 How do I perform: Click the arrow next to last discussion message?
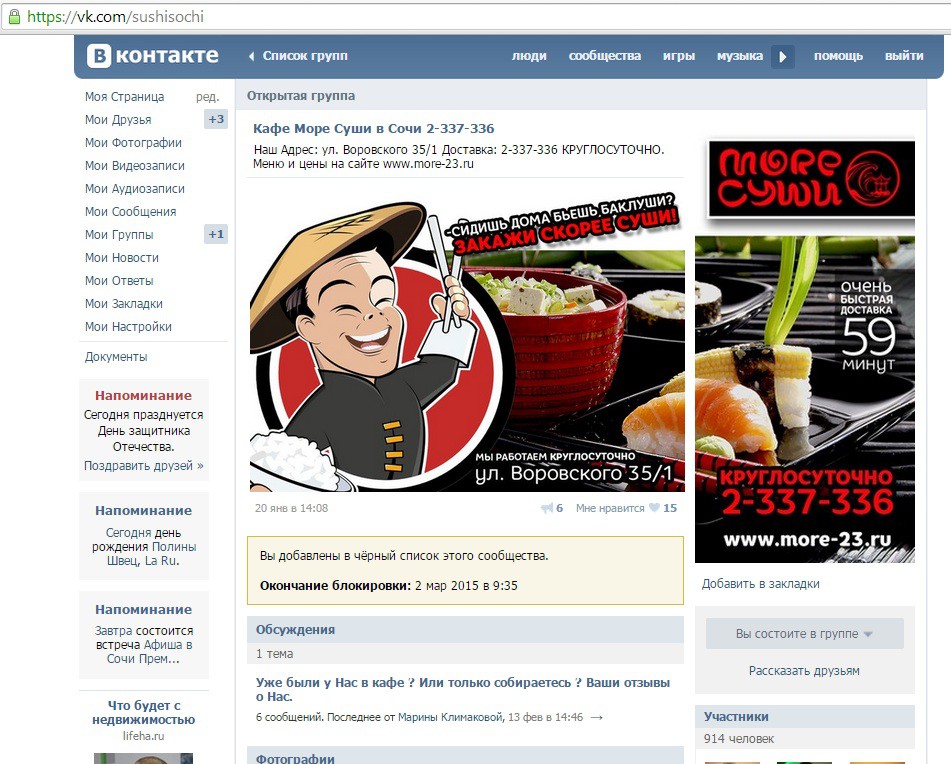[597, 717]
